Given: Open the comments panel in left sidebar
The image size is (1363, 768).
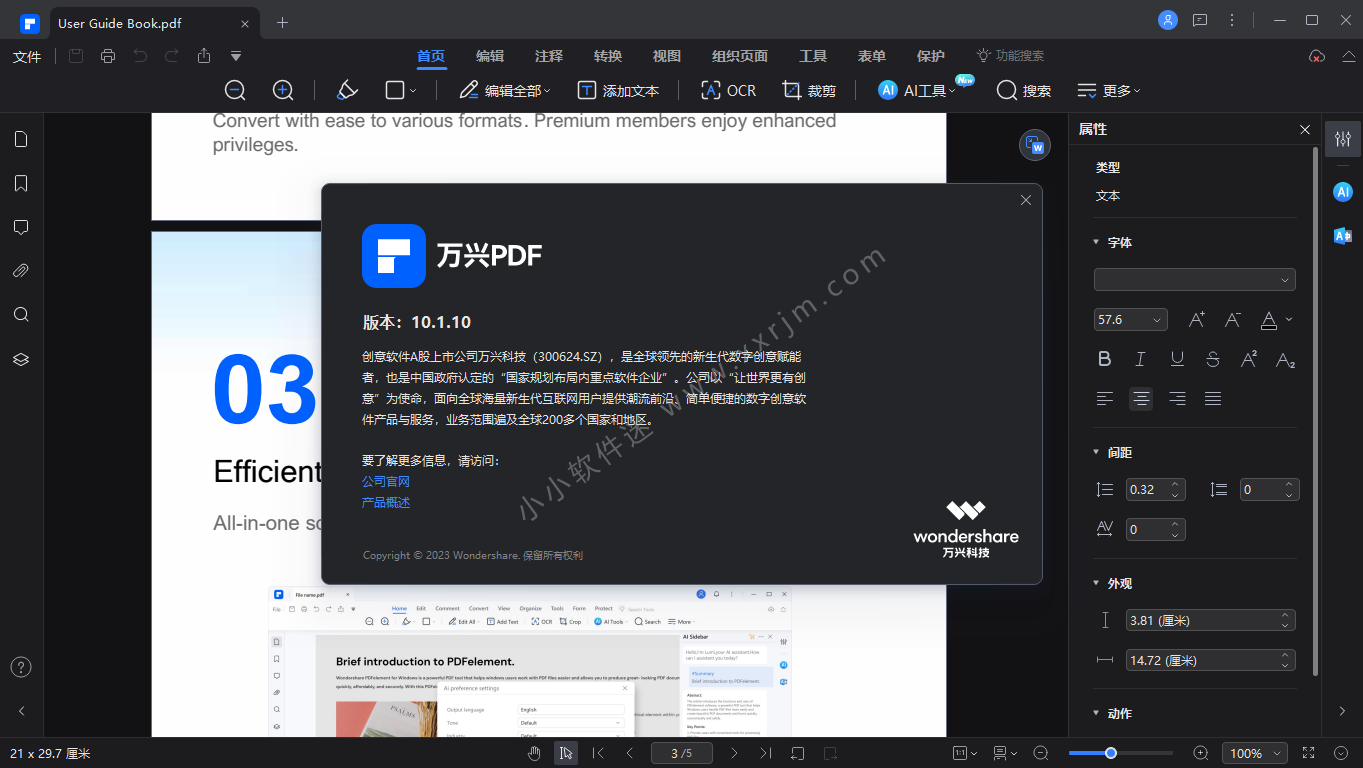Looking at the screenshot, I should [21, 227].
